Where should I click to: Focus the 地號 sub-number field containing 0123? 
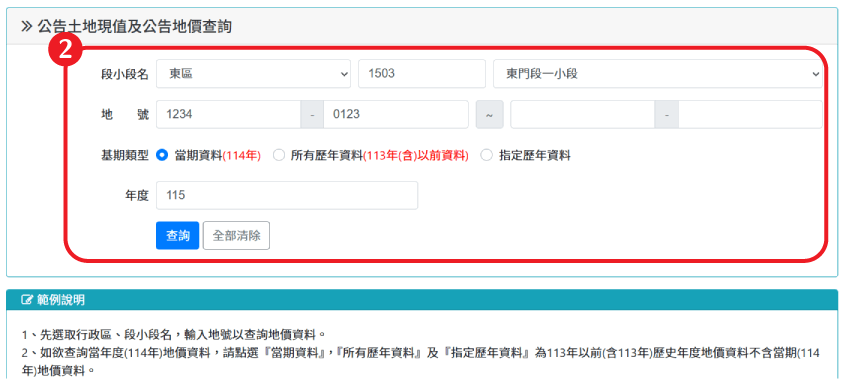396,114
